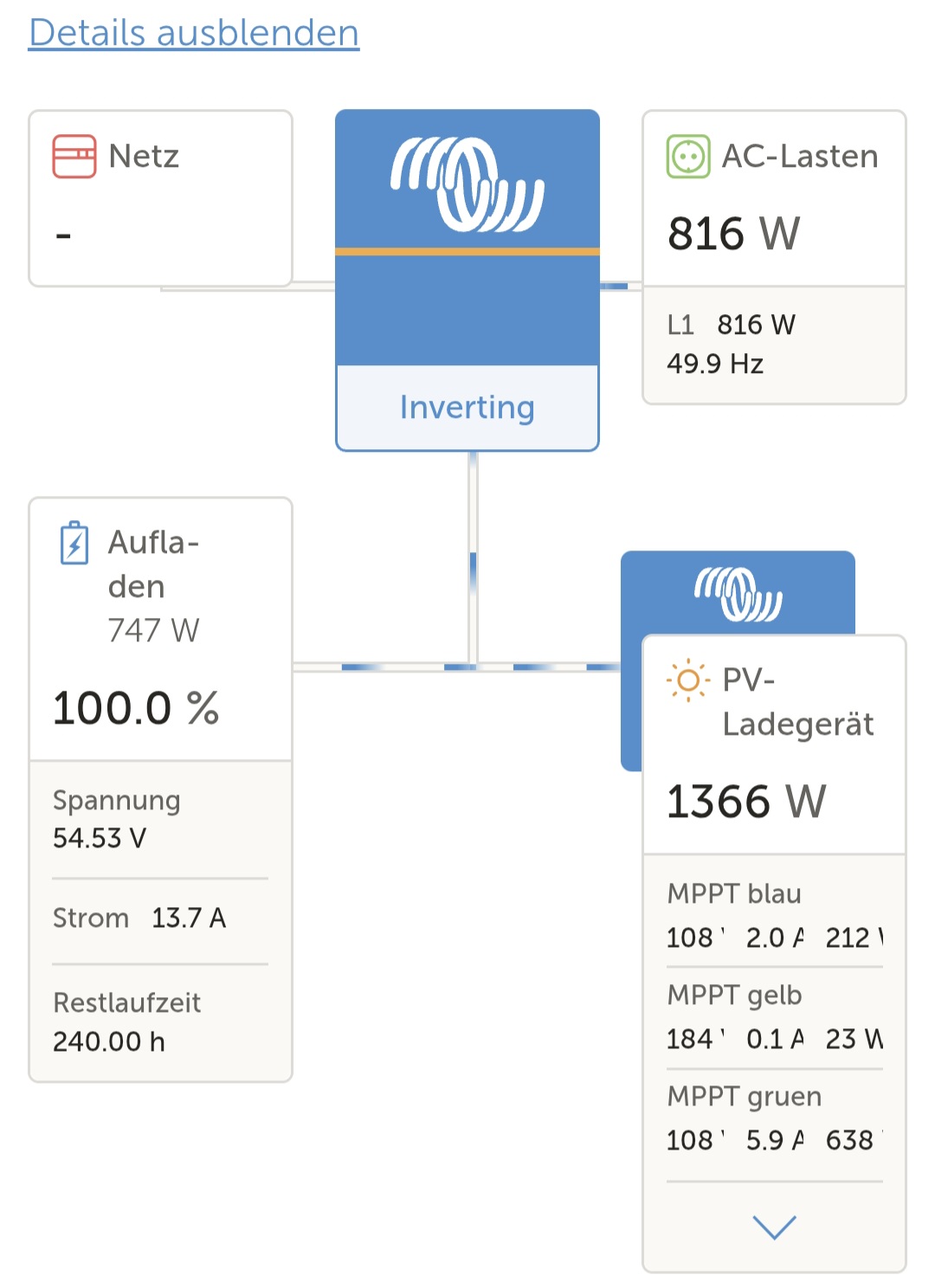Click the Restlaufzeit 240.00 h row
935x1288 pixels.
tap(126, 1021)
